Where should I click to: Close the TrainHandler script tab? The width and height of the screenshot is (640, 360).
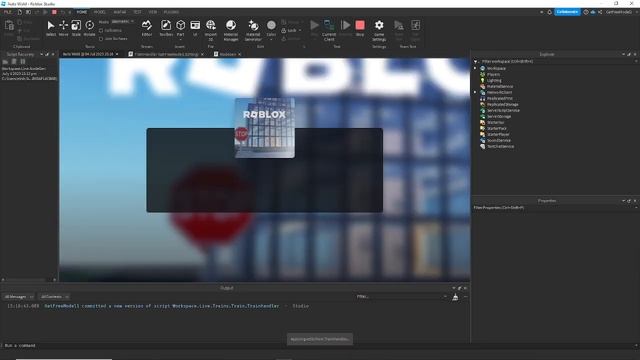pyautogui.click(x=202, y=54)
